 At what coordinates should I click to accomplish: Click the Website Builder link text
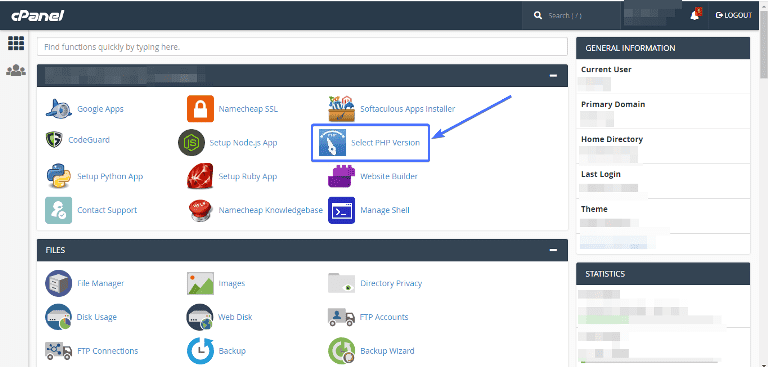pos(389,176)
